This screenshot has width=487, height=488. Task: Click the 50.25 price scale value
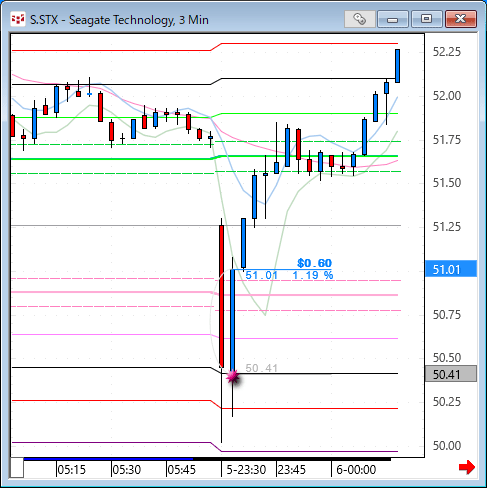pyautogui.click(x=447, y=402)
